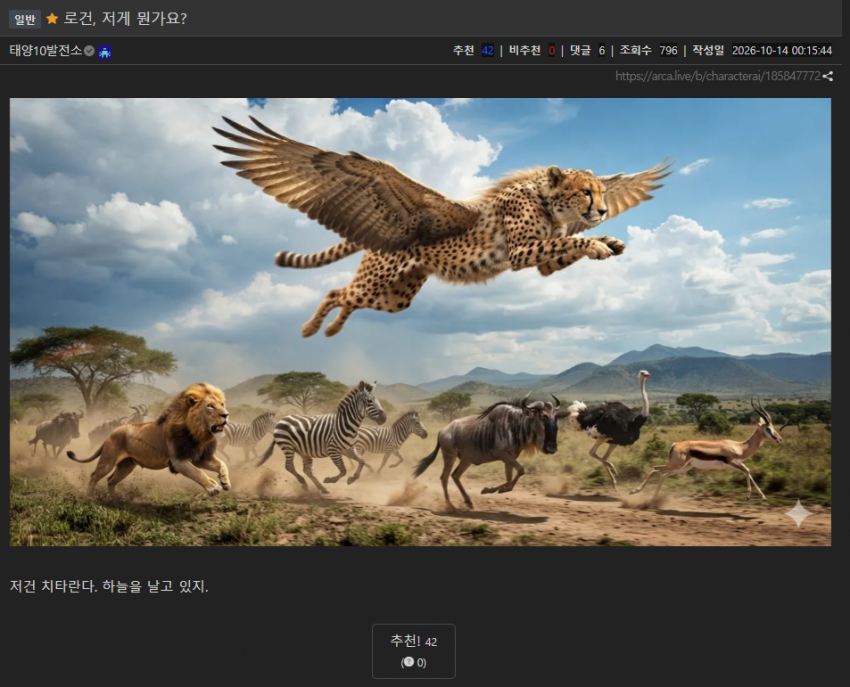Click the share icon beside the post URL
Screen dimensions: 850x687
click(827, 76)
